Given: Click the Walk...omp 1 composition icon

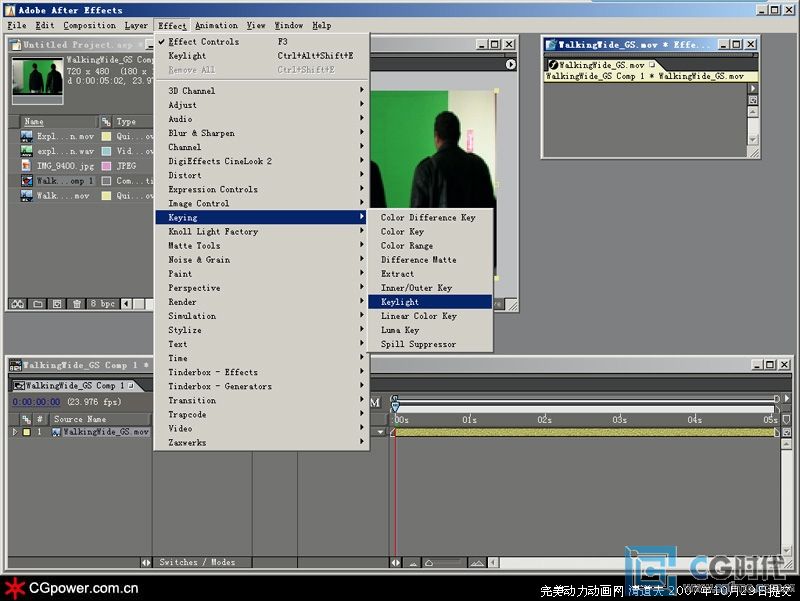Looking at the screenshot, I should pyautogui.click(x=27, y=181).
